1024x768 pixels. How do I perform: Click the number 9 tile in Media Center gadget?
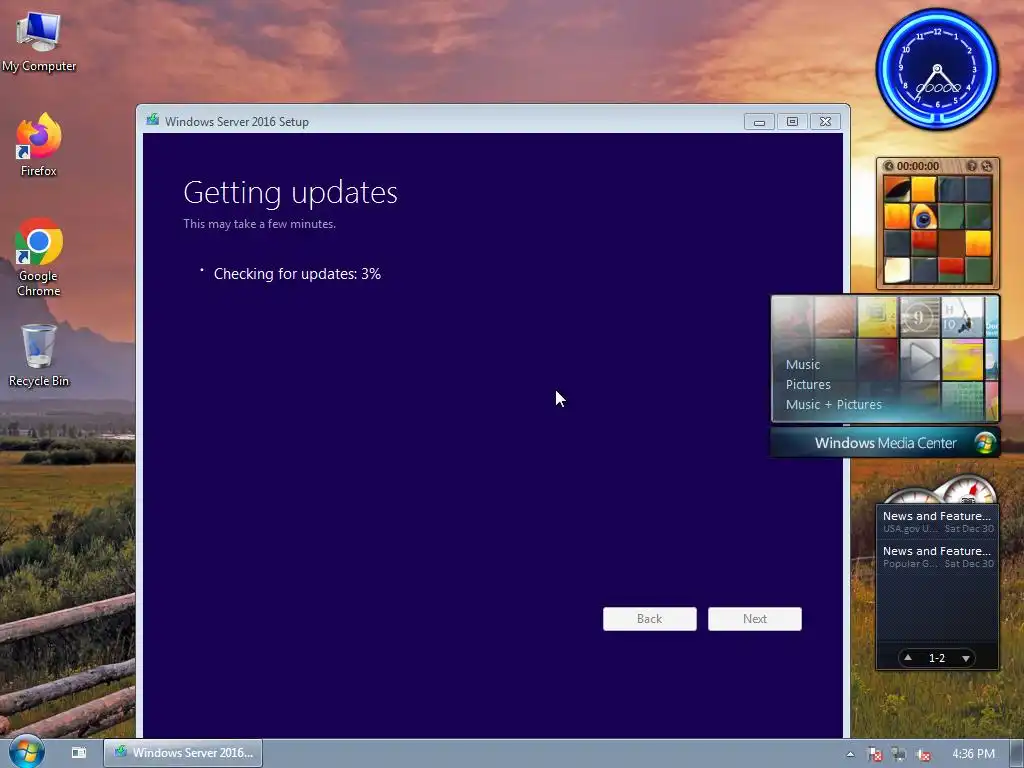click(919, 318)
